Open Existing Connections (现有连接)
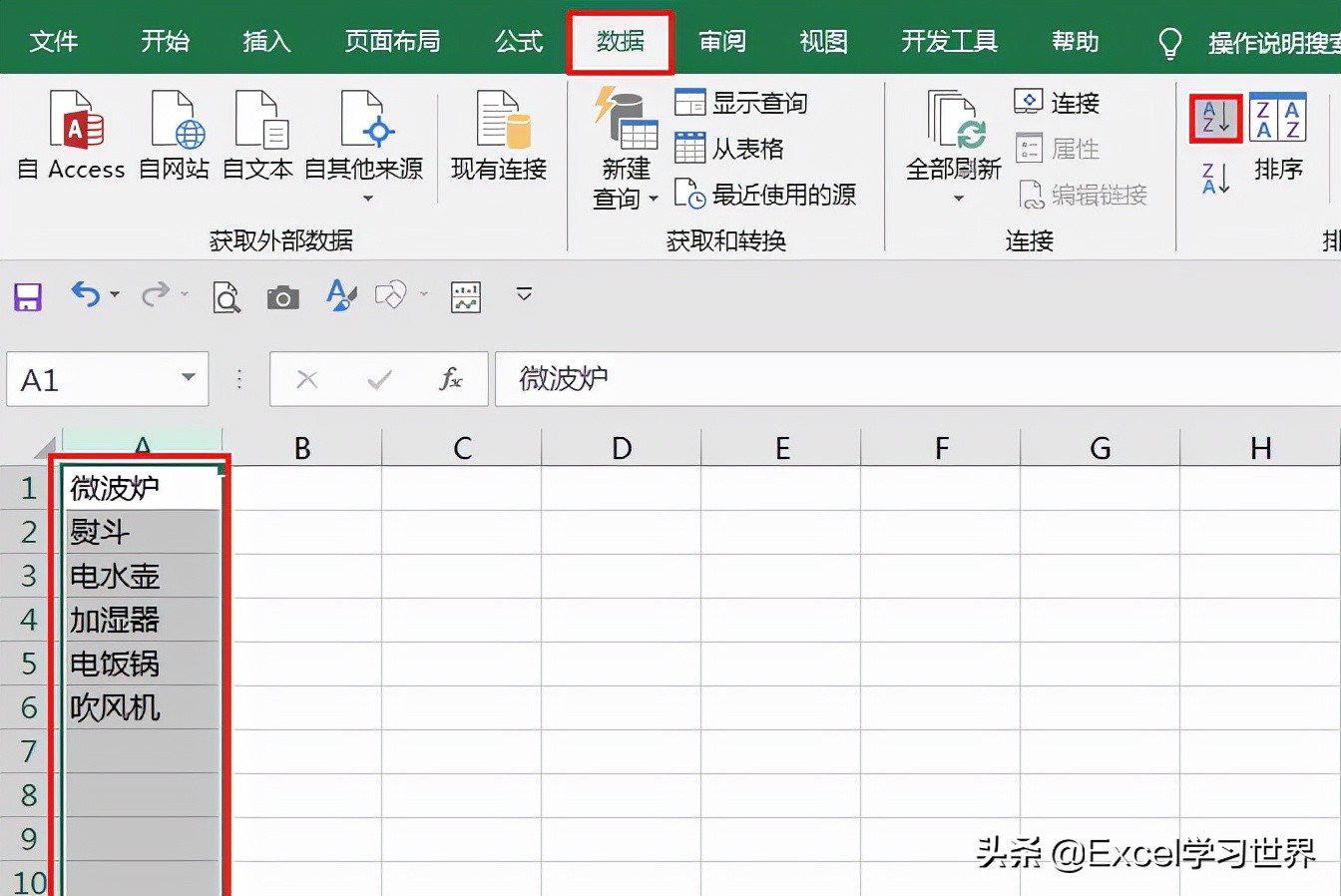This screenshot has width=1341, height=896. [499, 136]
